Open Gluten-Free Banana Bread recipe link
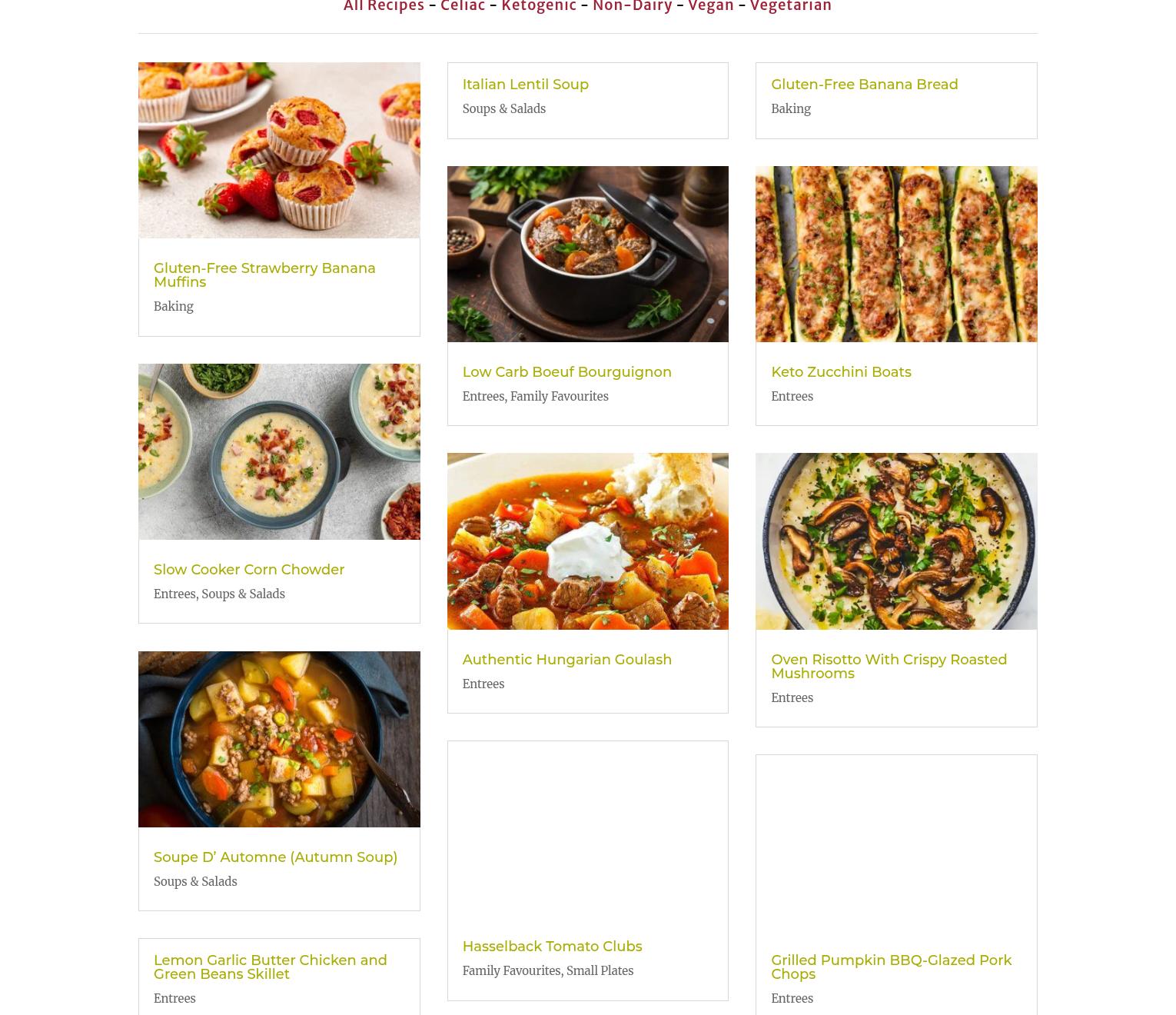The width and height of the screenshot is (1176, 1015). 865,85
